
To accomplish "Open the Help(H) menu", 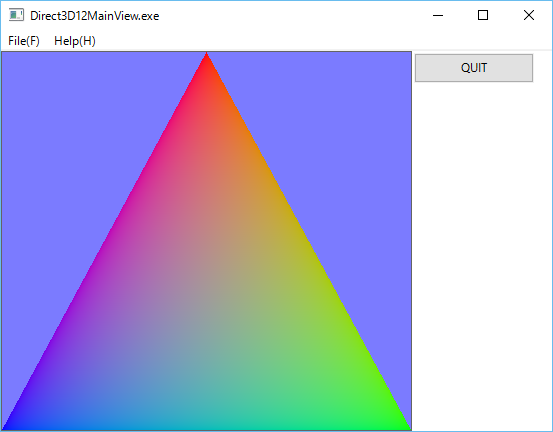I will (75, 41).
